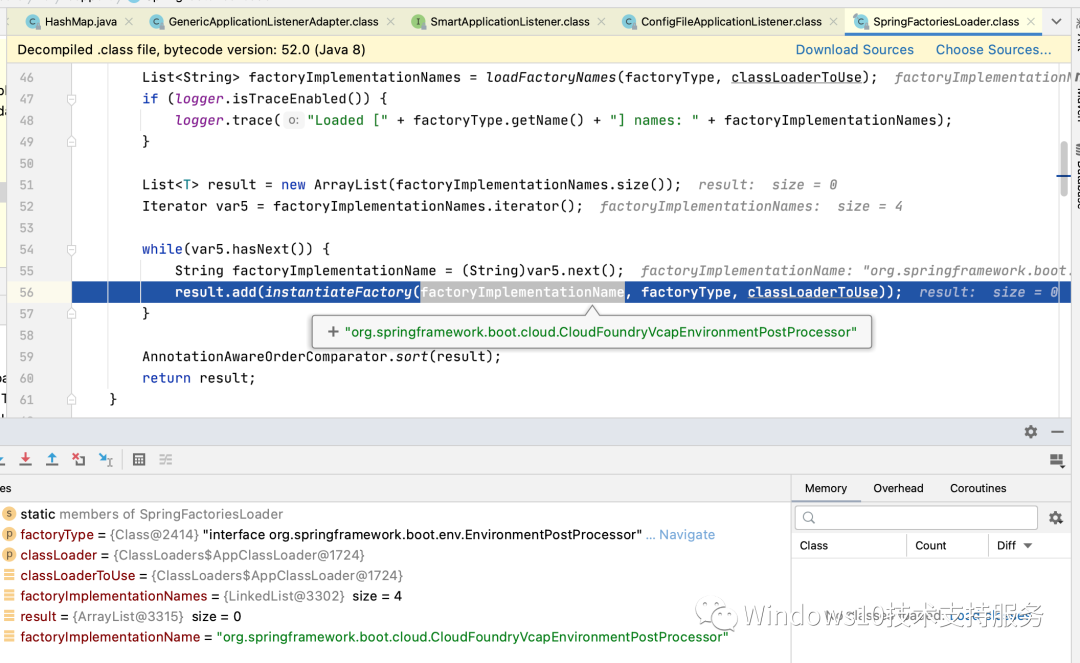Click line number 59 in the gutter
Screen dimensions: 1080x663
point(26,357)
